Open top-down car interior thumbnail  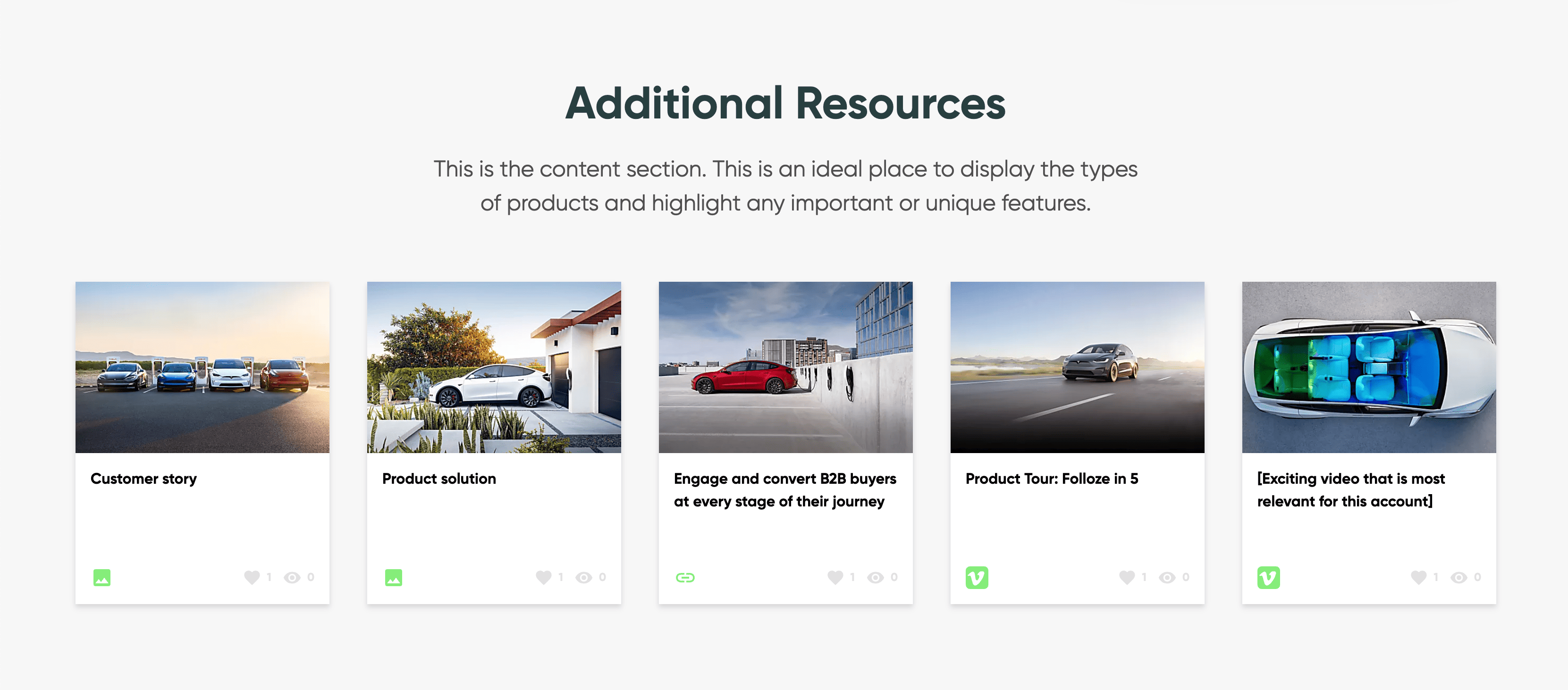coord(1368,367)
